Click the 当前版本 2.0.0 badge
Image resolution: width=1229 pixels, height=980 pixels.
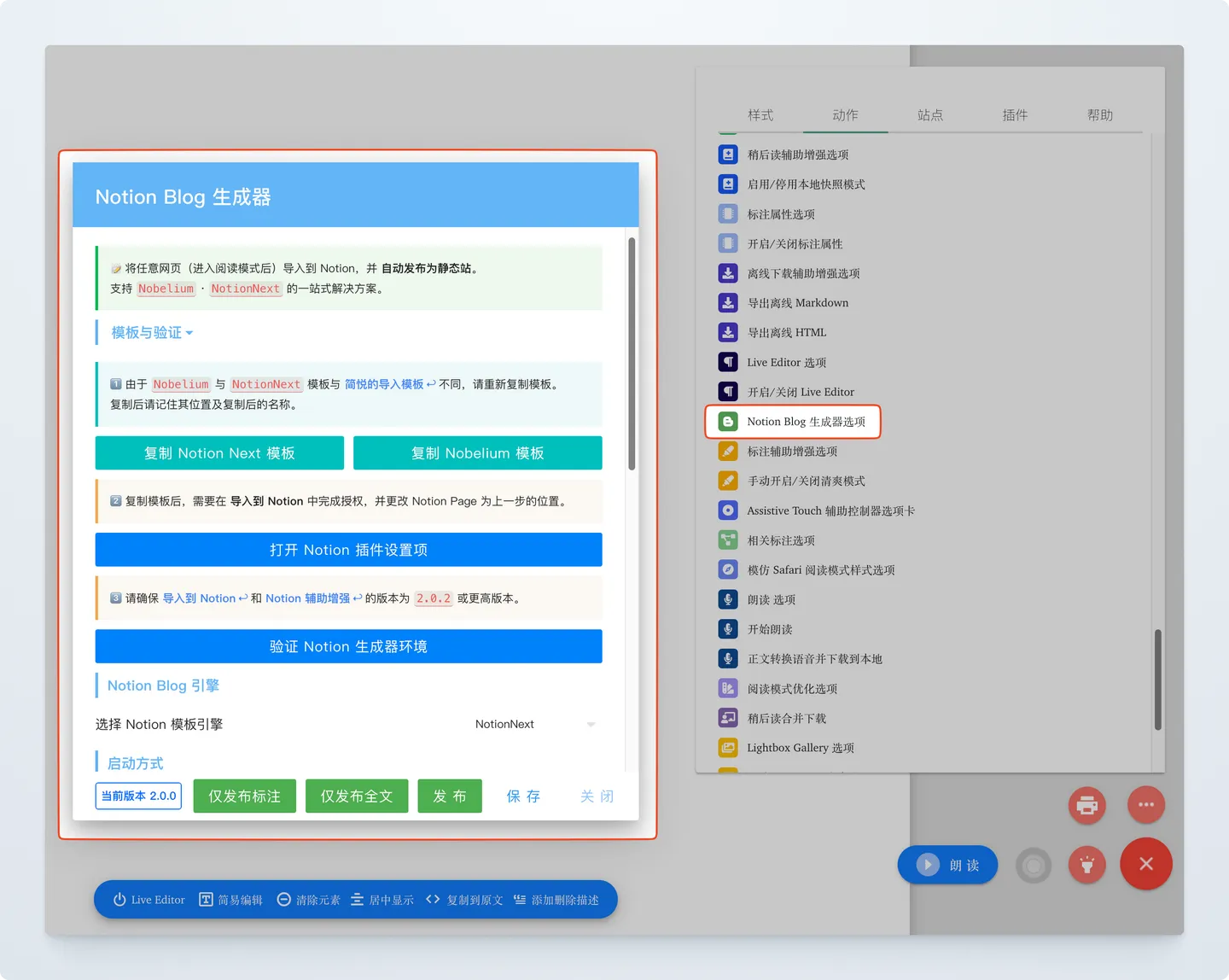click(138, 796)
